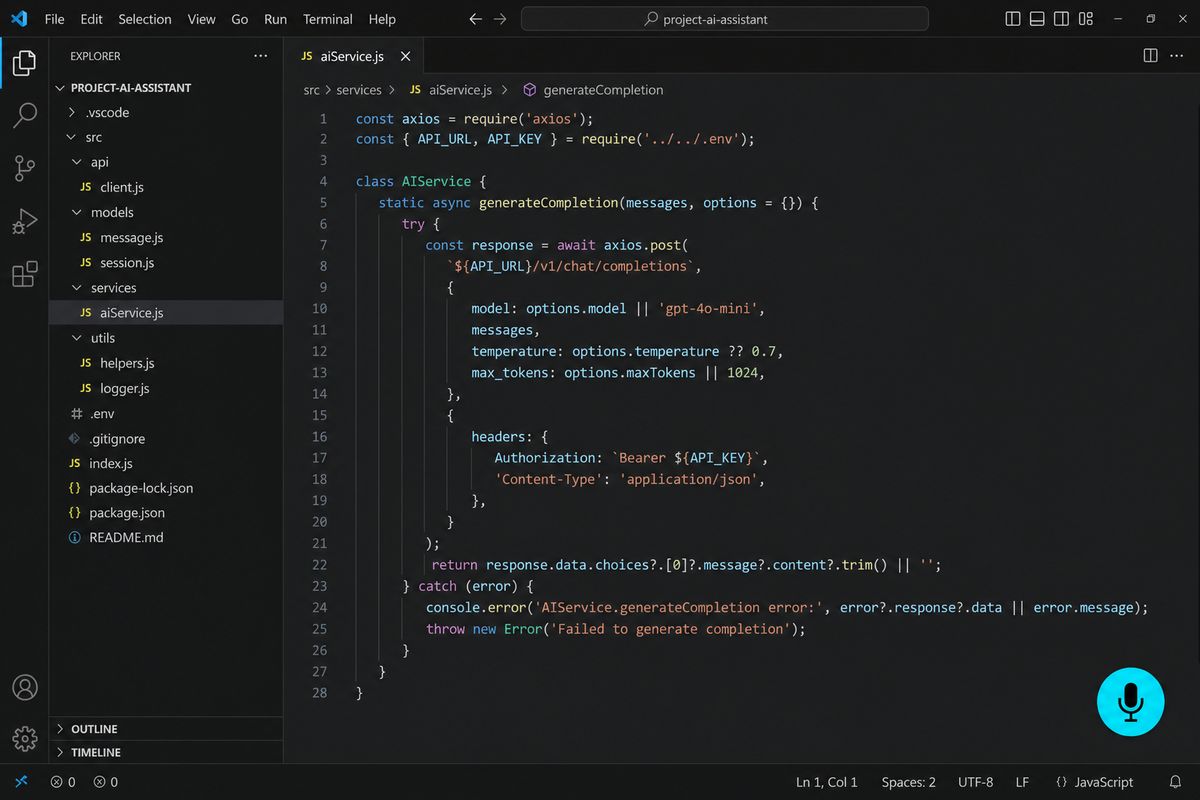Split the editor to the right
This screenshot has height=800, width=1200.
[x=1150, y=56]
